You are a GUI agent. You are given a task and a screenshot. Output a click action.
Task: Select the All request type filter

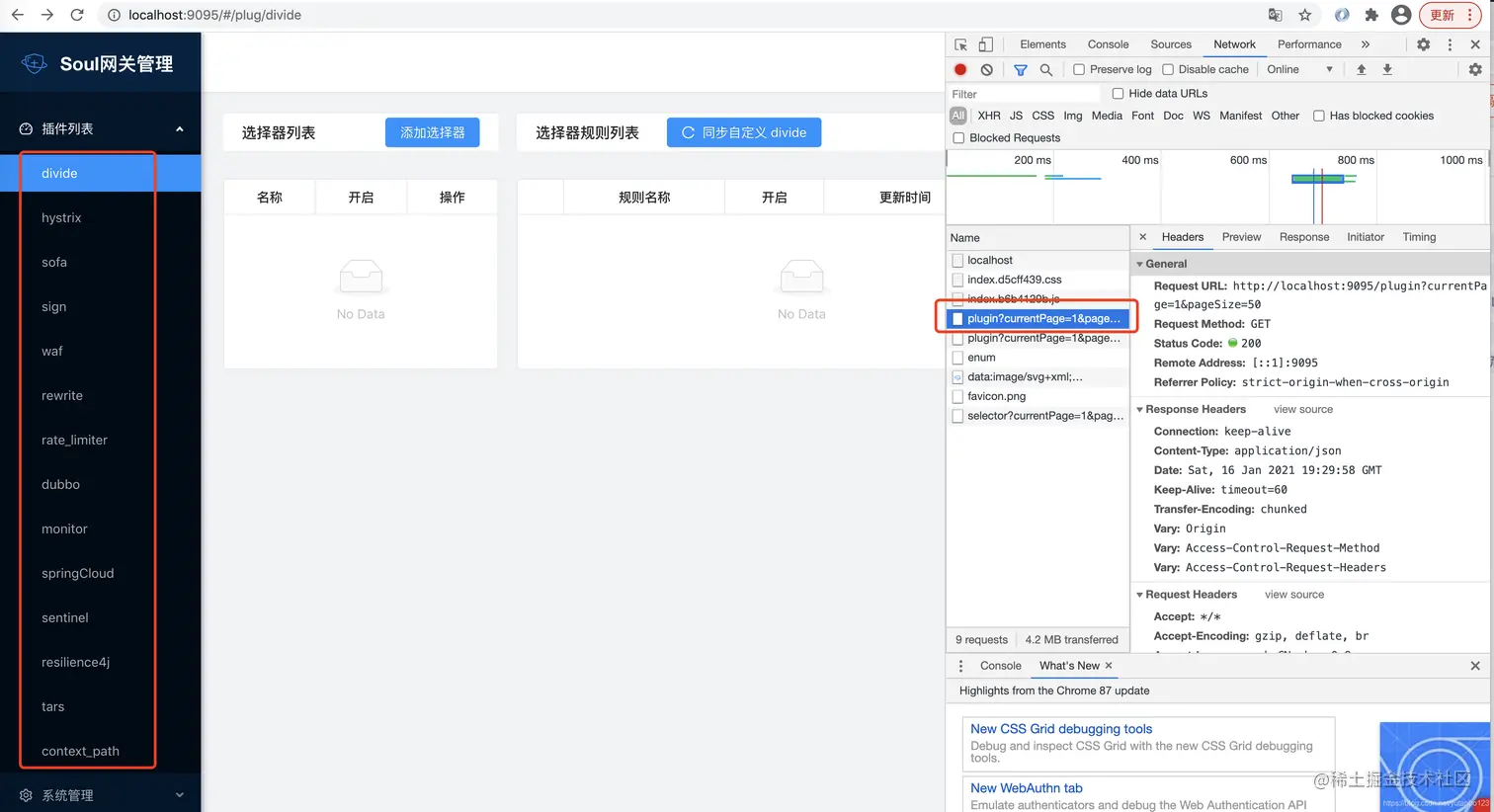958,116
